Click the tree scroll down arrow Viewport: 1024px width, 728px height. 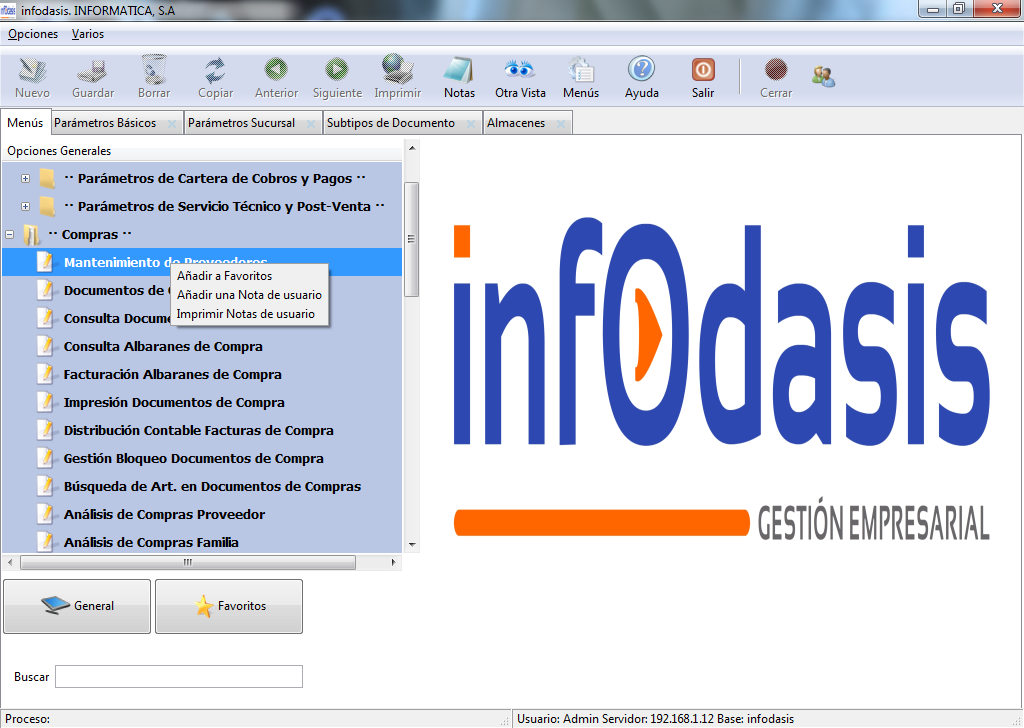(412, 545)
